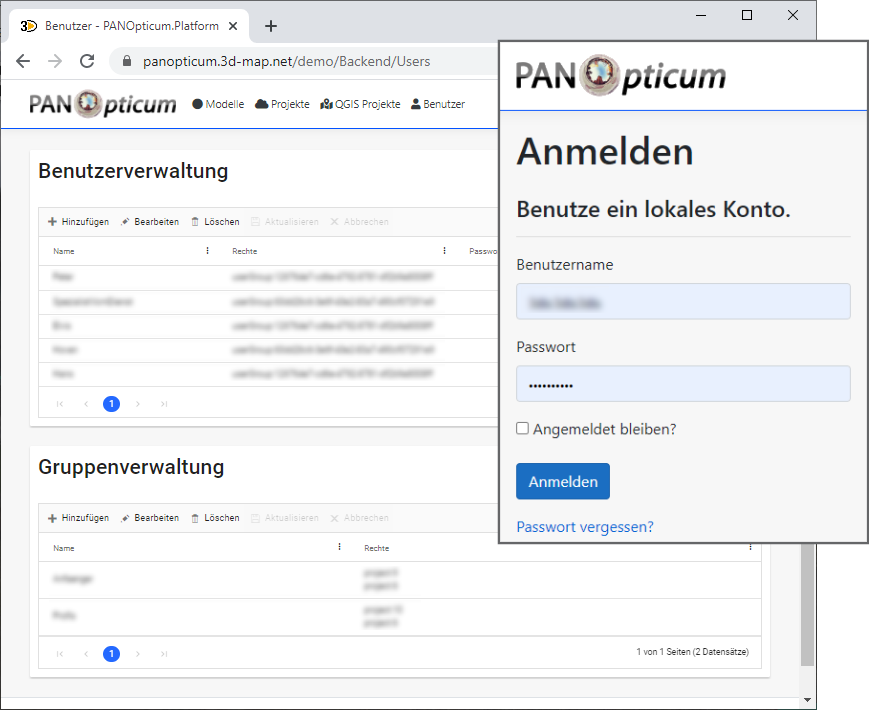Open the Modelle menu item
The image size is (869, 710).
pyautogui.click(x=218, y=104)
